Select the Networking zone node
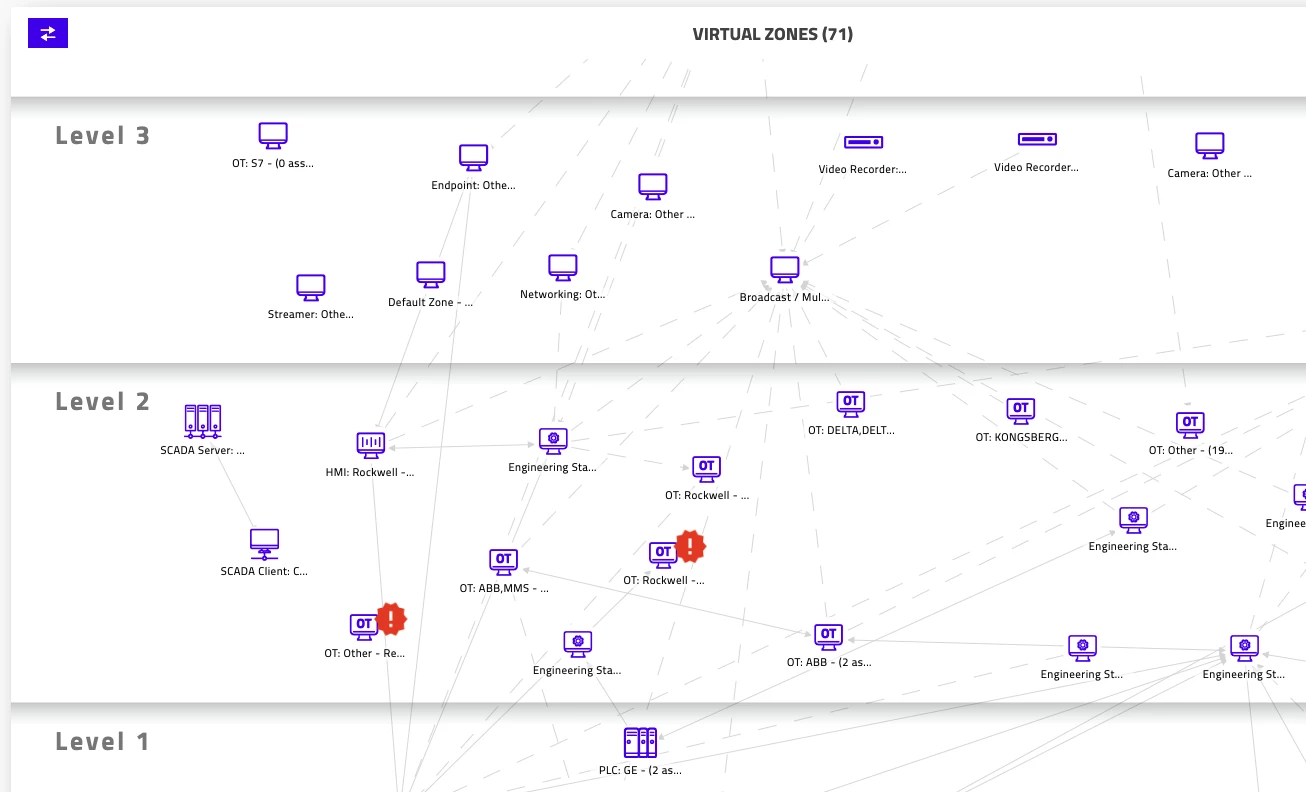The width and height of the screenshot is (1306, 792). coord(563,267)
